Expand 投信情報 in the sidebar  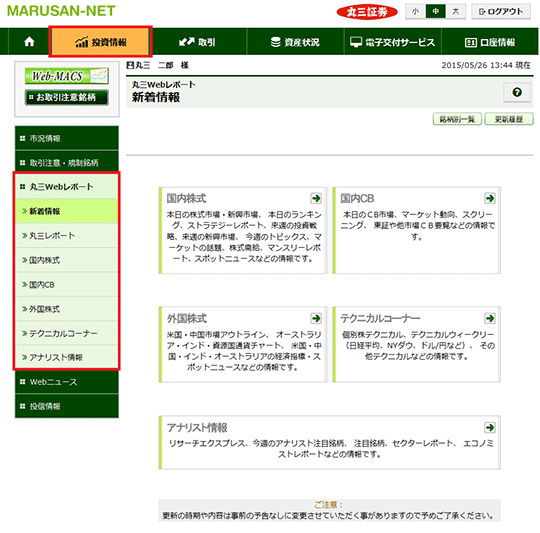coord(67,406)
